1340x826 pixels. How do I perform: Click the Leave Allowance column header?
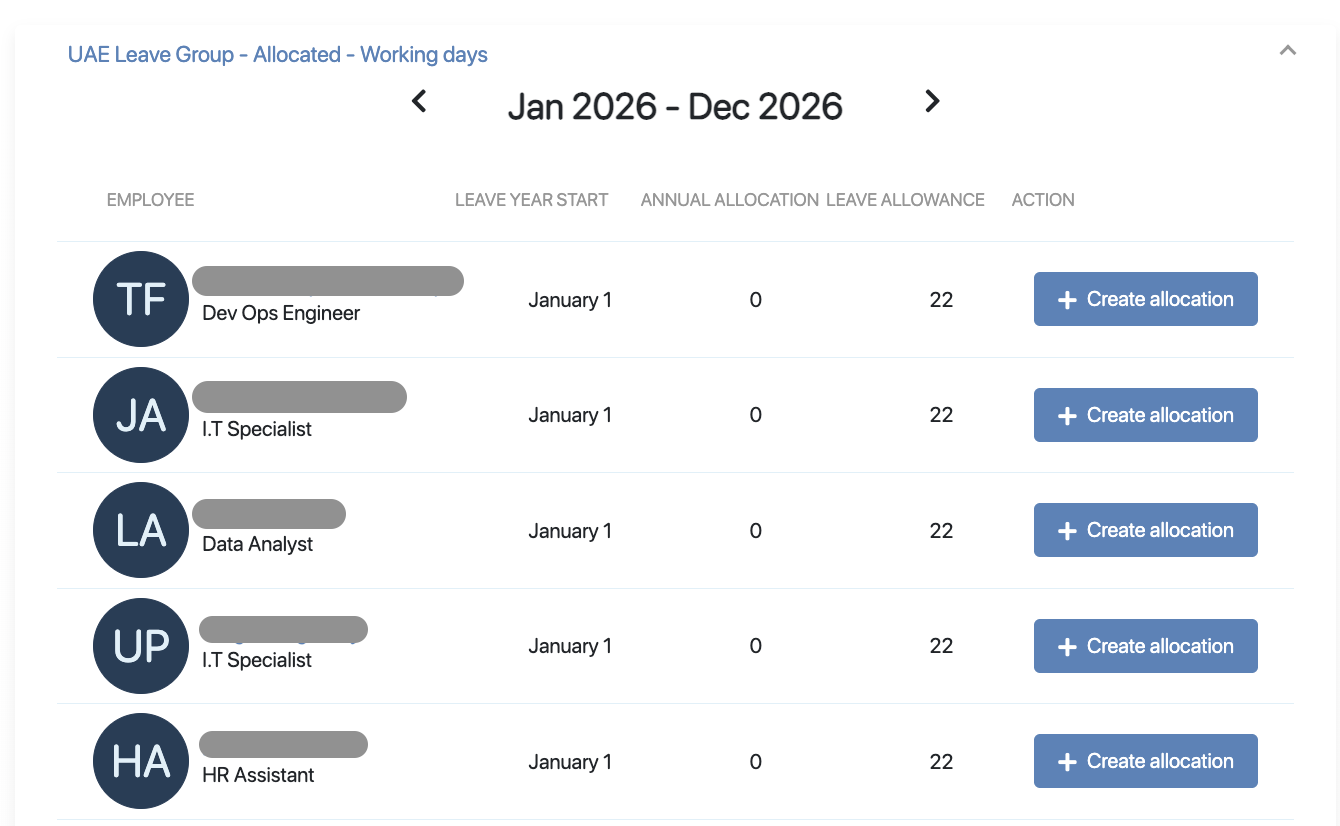[x=905, y=200]
